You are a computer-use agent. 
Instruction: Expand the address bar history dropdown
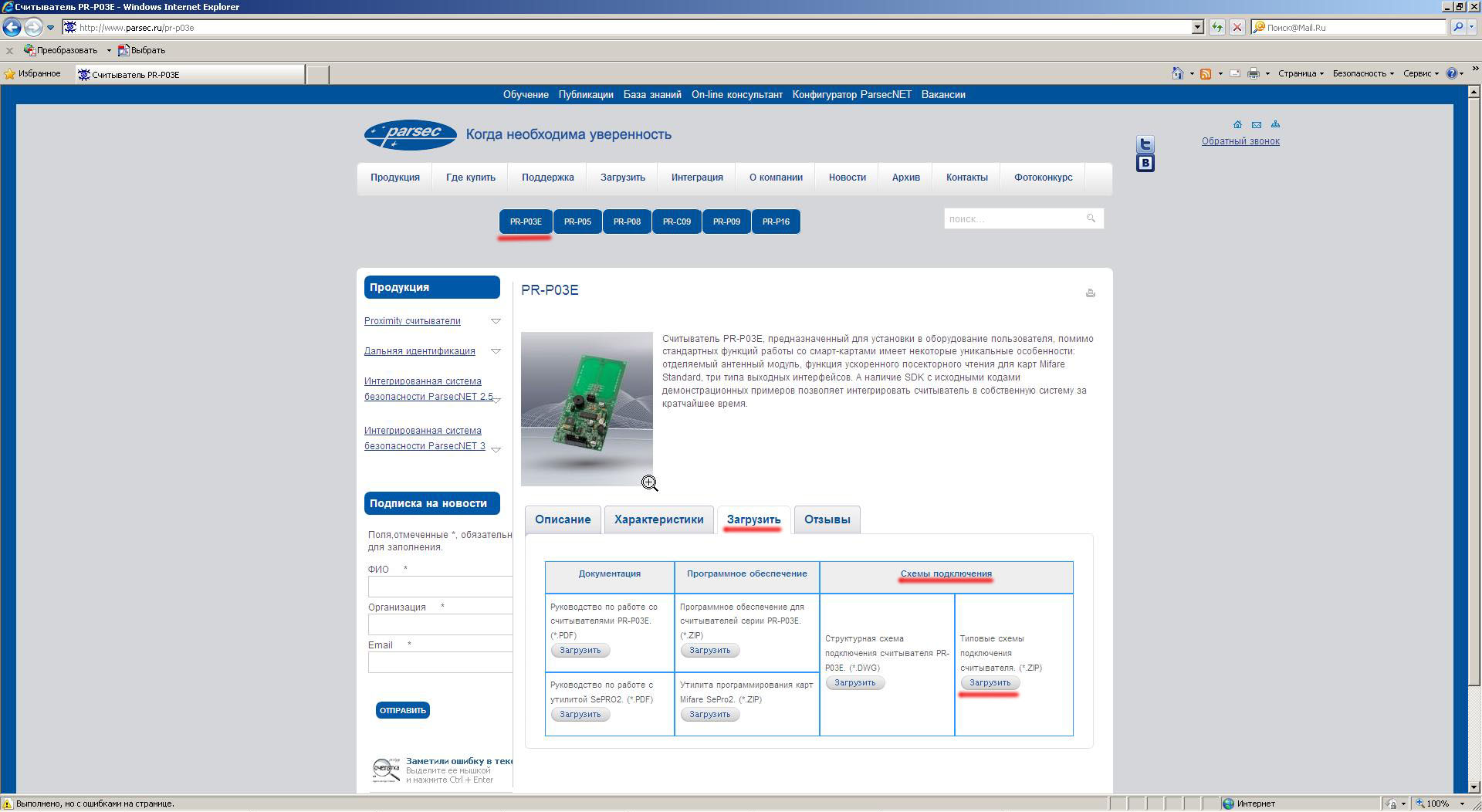pos(1197,27)
